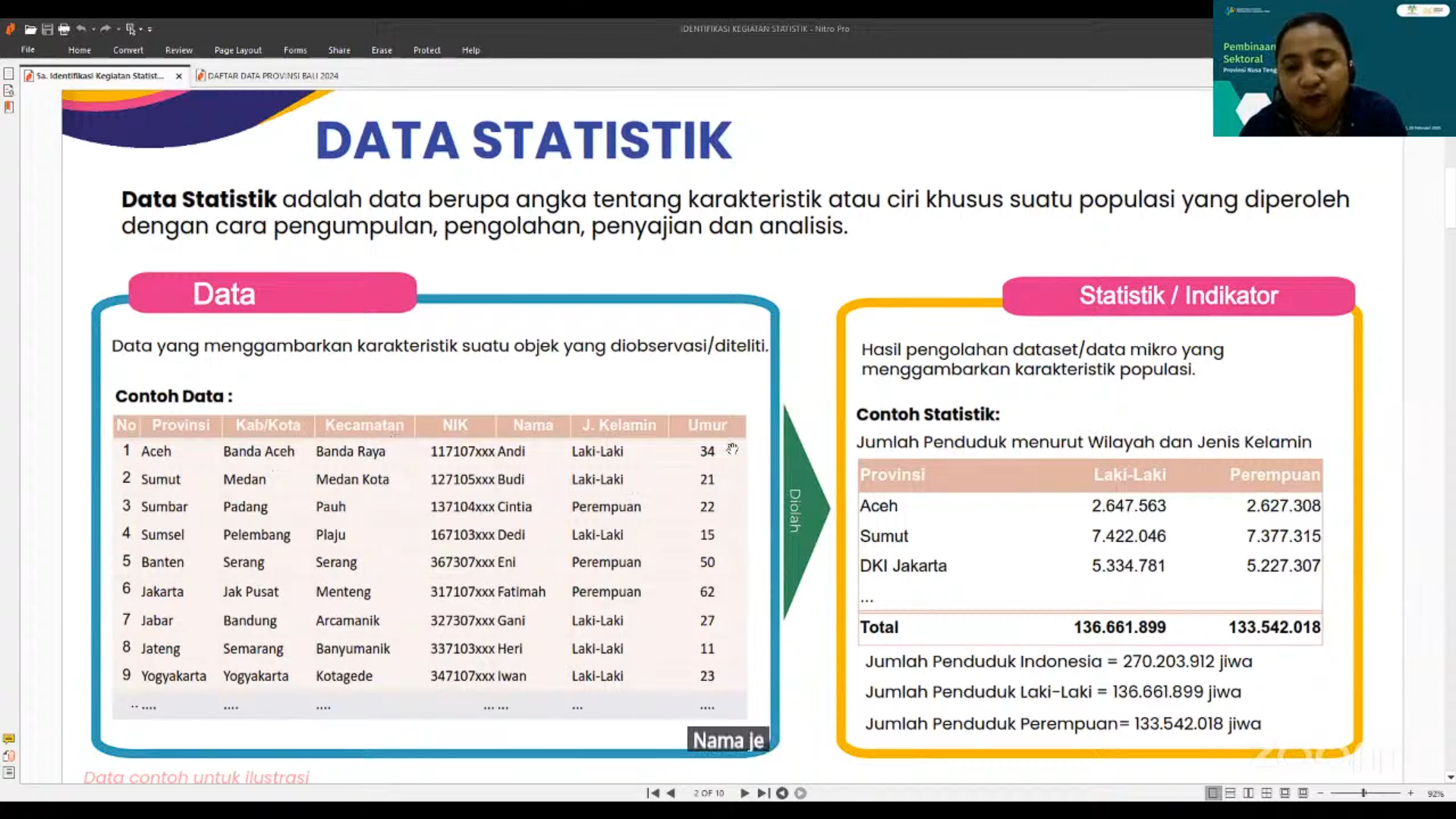Jump to the first page
This screenshot has height=819, width=1456.
(x=653, y=793)
